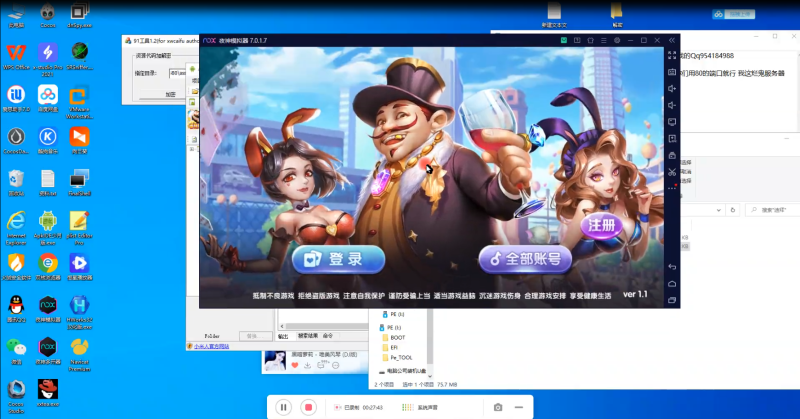Open the Nox hamburger menu in title bar

pos(604,40)
